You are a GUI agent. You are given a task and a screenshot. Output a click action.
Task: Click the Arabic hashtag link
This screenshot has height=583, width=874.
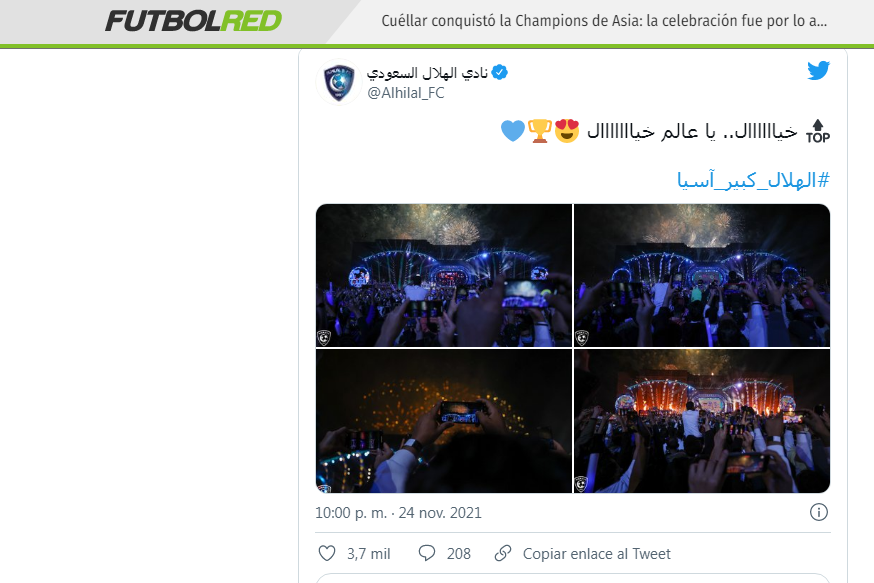[753, 181]
